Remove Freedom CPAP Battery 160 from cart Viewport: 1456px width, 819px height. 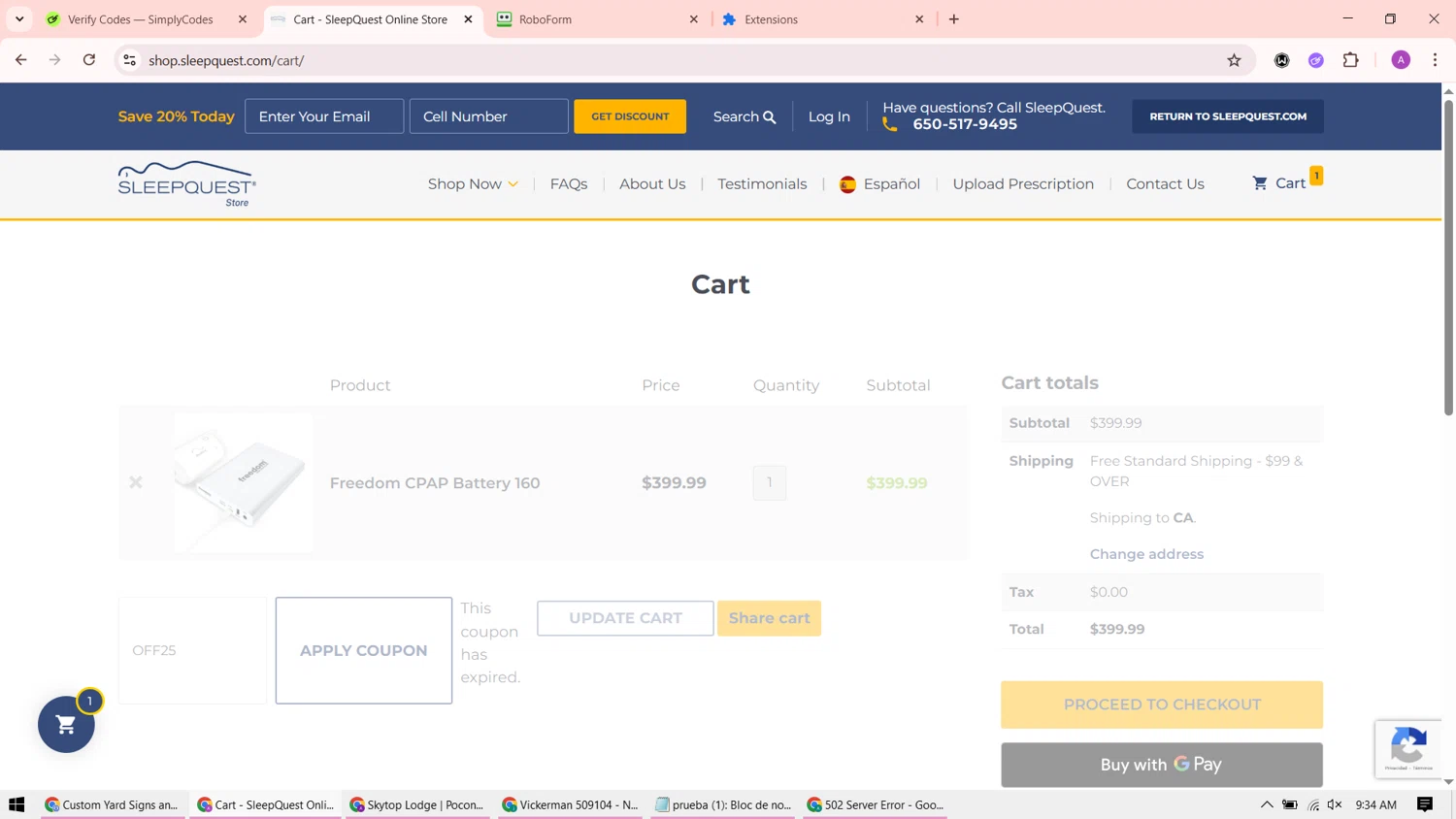pos(136,482)
